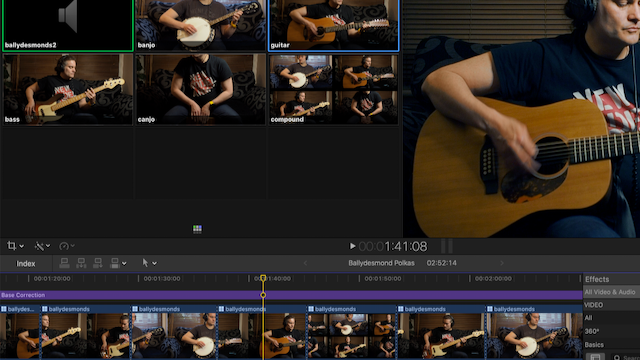Viewport: 640px width, 360px height.
Task: Expand the Enhancements menu chevron
Action: click(48, 246)
